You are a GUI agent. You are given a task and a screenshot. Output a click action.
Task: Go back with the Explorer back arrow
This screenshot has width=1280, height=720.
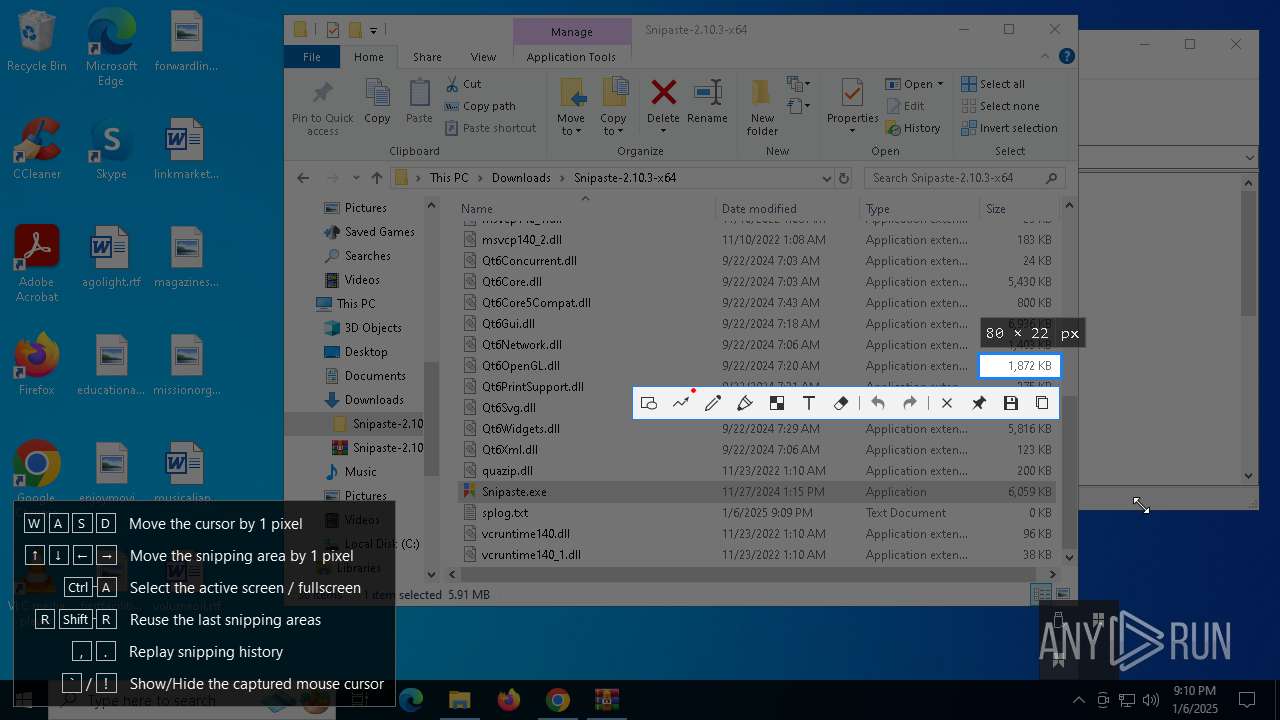pyautogui.click(x=303, y=178)
